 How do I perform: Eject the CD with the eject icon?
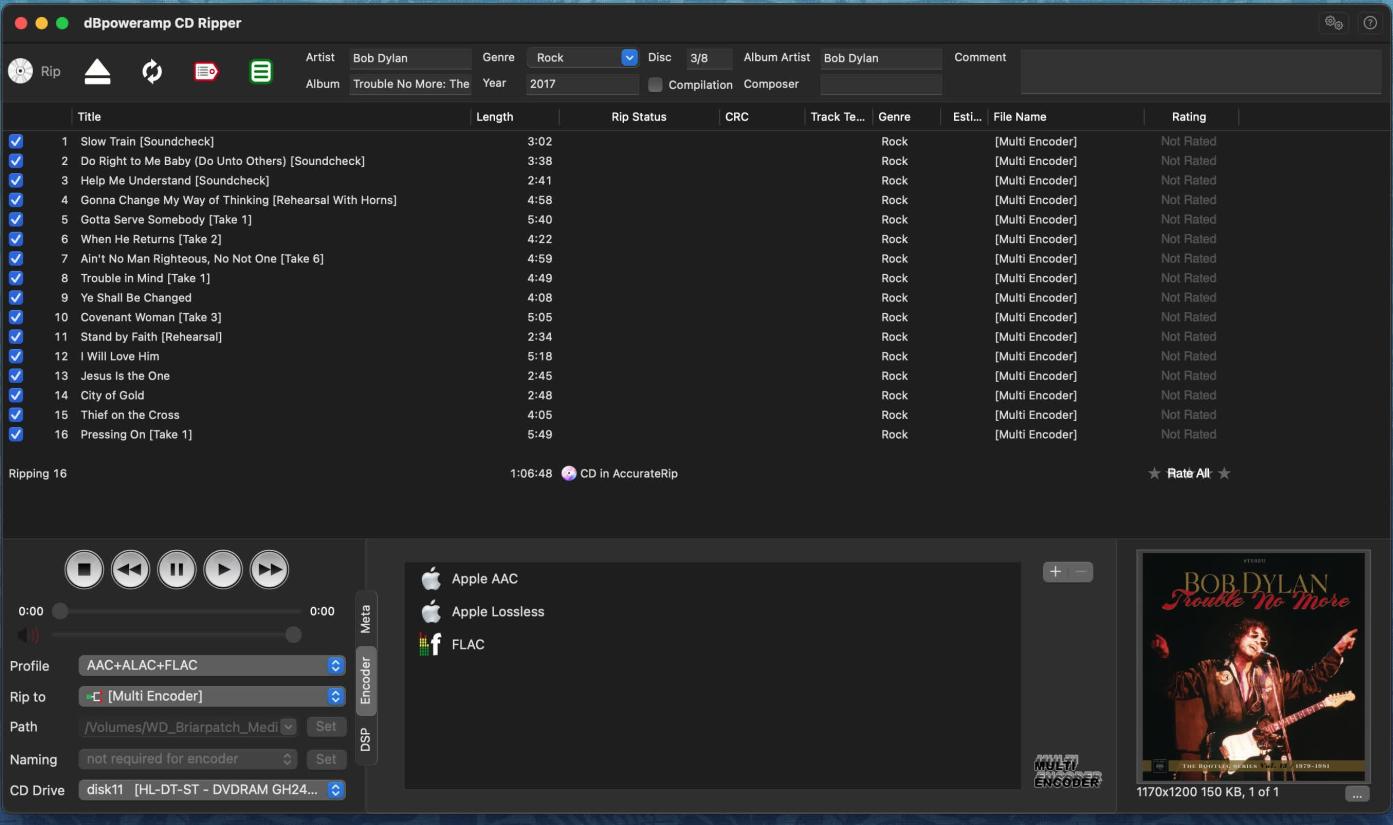(98, 71)
